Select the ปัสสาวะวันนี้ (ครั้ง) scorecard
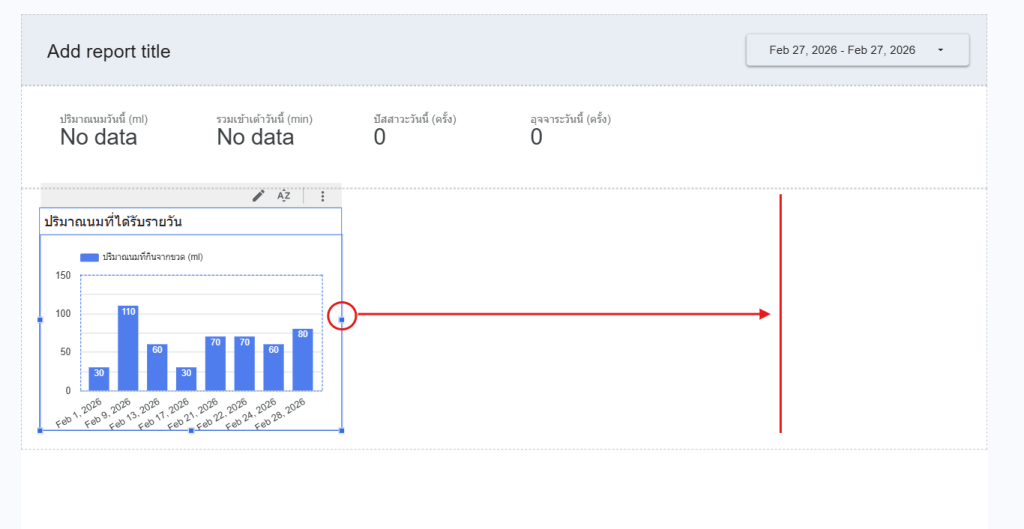Image resolution: width=1024 pixels, height=529 pixels. point(414,130)
